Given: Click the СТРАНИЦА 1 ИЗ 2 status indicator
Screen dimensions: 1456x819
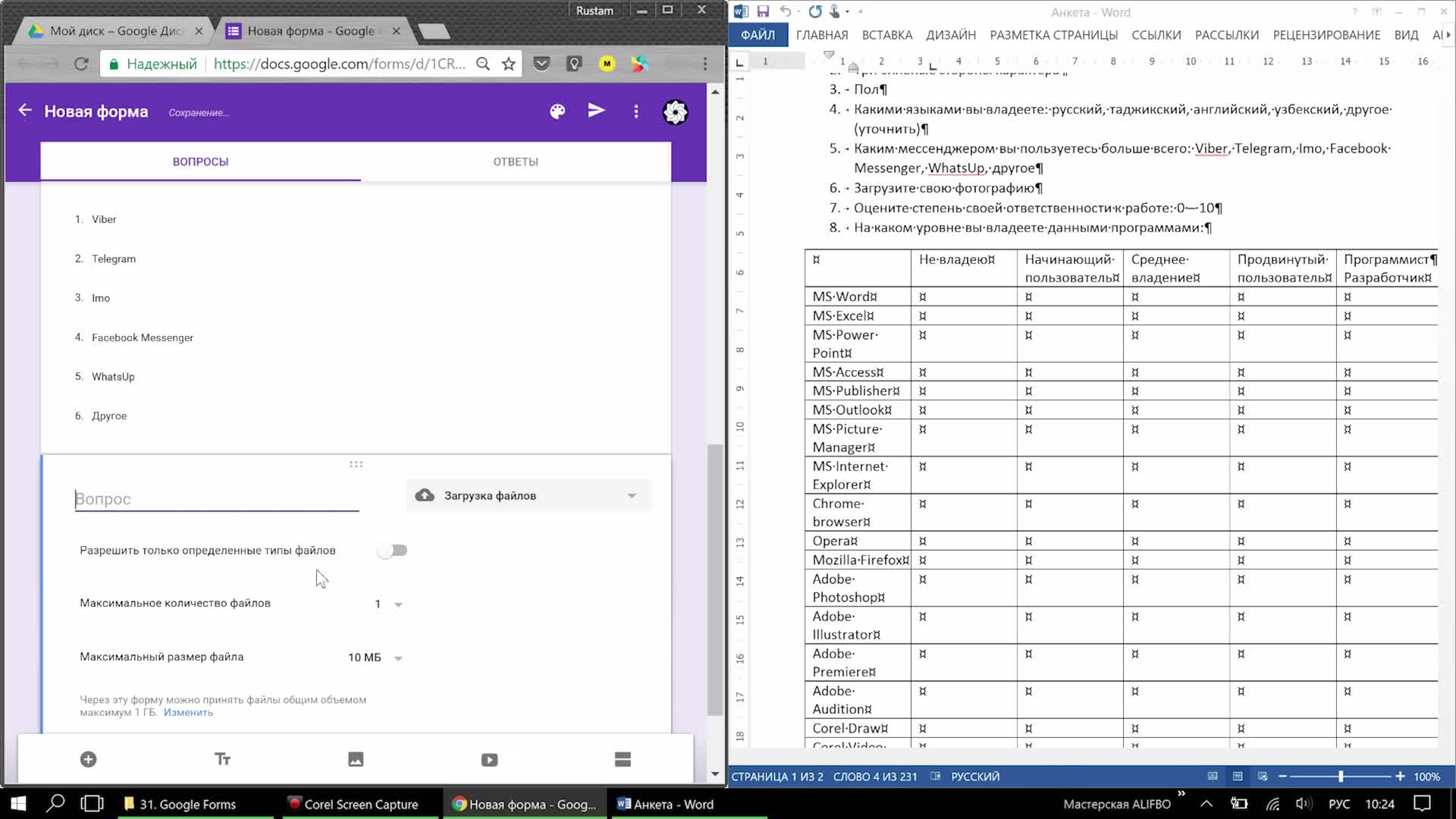Looking at the screenshot, I should click(777, 776).
